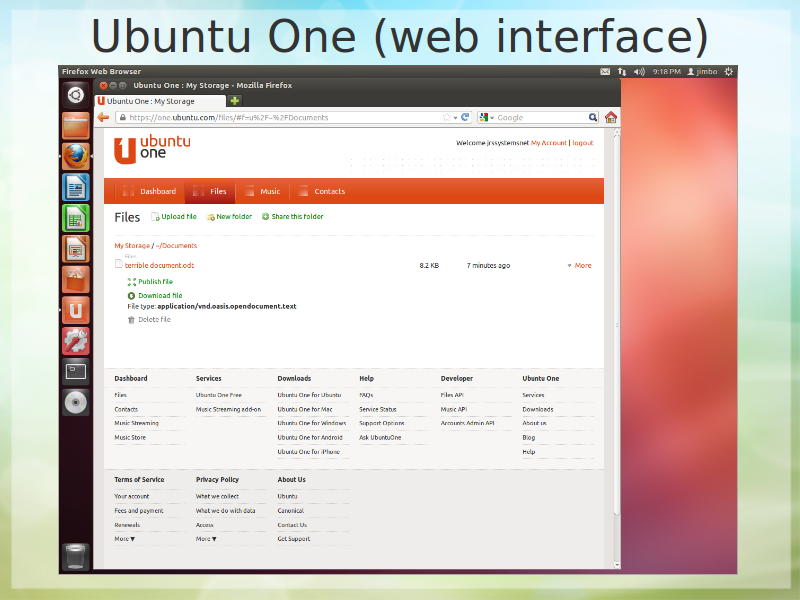This screenshot has height=600, width=800.
Task: Click the Get Support footer link
Action: (294, 539)
